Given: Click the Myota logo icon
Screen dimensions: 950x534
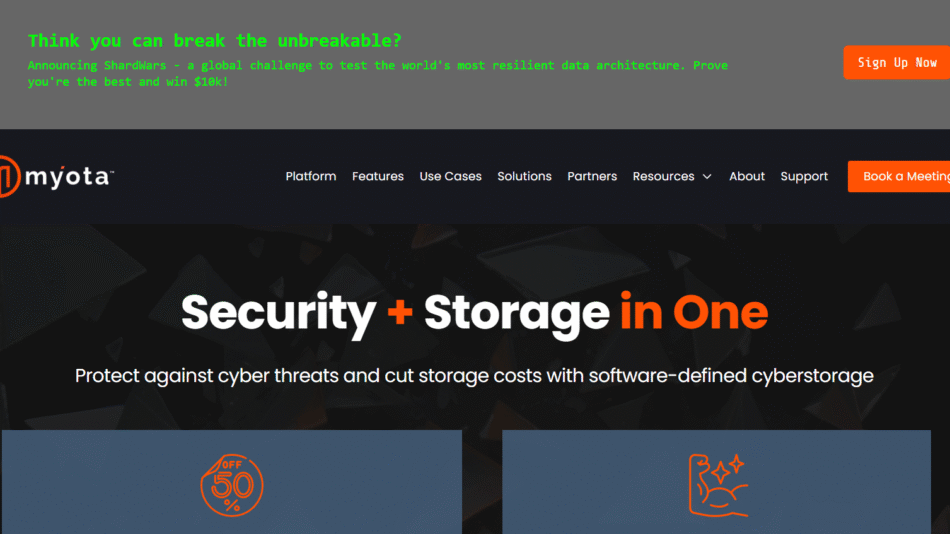Looking at the screenshot, I should (10, 176).
